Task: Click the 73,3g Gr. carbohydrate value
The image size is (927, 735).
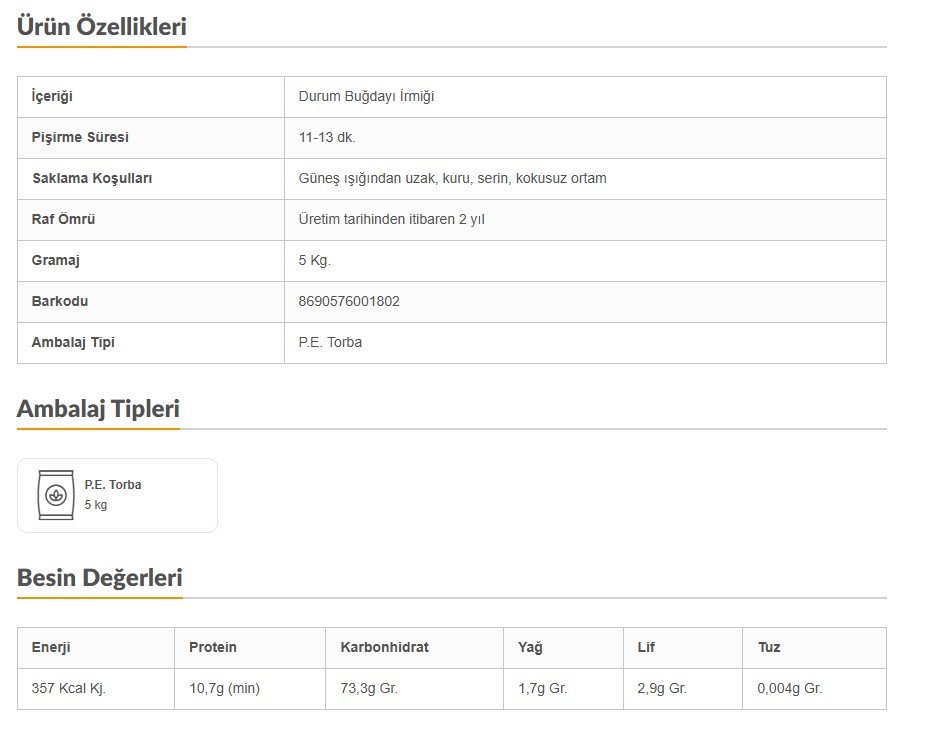Action: pos(369,689)
